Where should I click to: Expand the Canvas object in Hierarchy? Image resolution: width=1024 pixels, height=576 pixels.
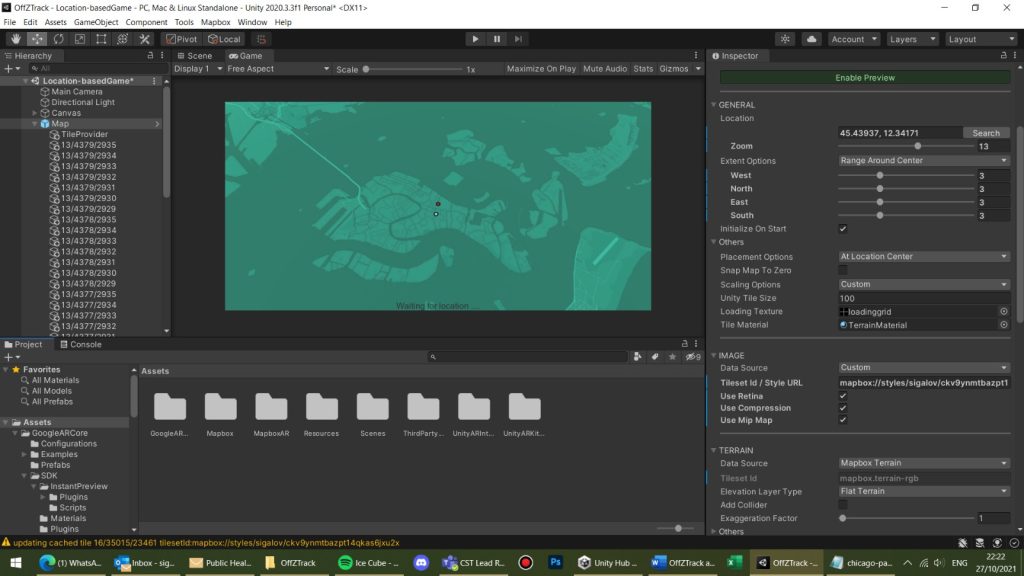point(35,113)
